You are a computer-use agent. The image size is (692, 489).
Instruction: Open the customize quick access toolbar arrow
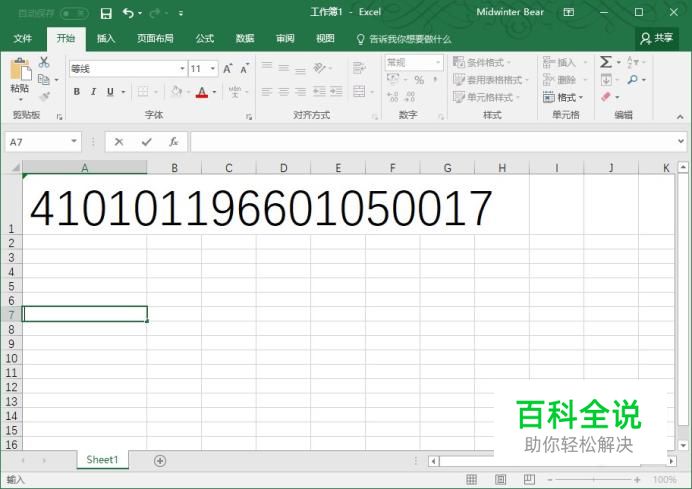click(181, 13)
